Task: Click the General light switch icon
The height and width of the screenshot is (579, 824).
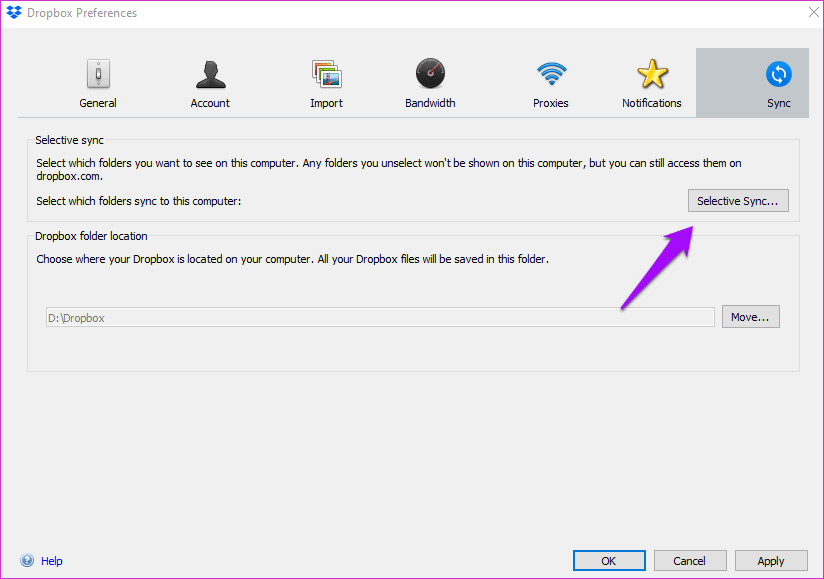Action: pyautogui.click(x=97, y=74)
